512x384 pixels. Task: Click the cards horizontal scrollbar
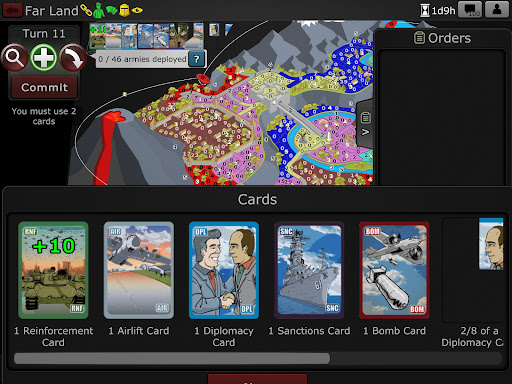pyautogui.click(x=172, y=358)
